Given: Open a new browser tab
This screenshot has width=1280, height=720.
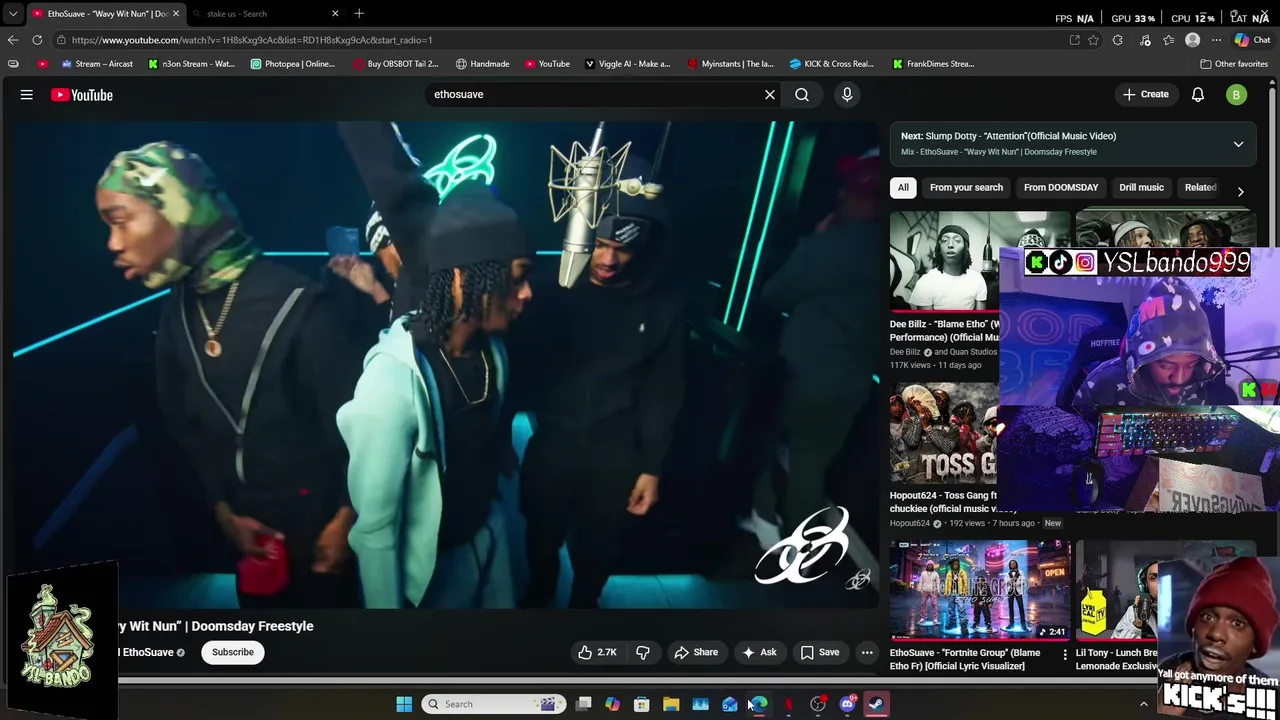Looking at the screenshot, I should coord(359,14).
